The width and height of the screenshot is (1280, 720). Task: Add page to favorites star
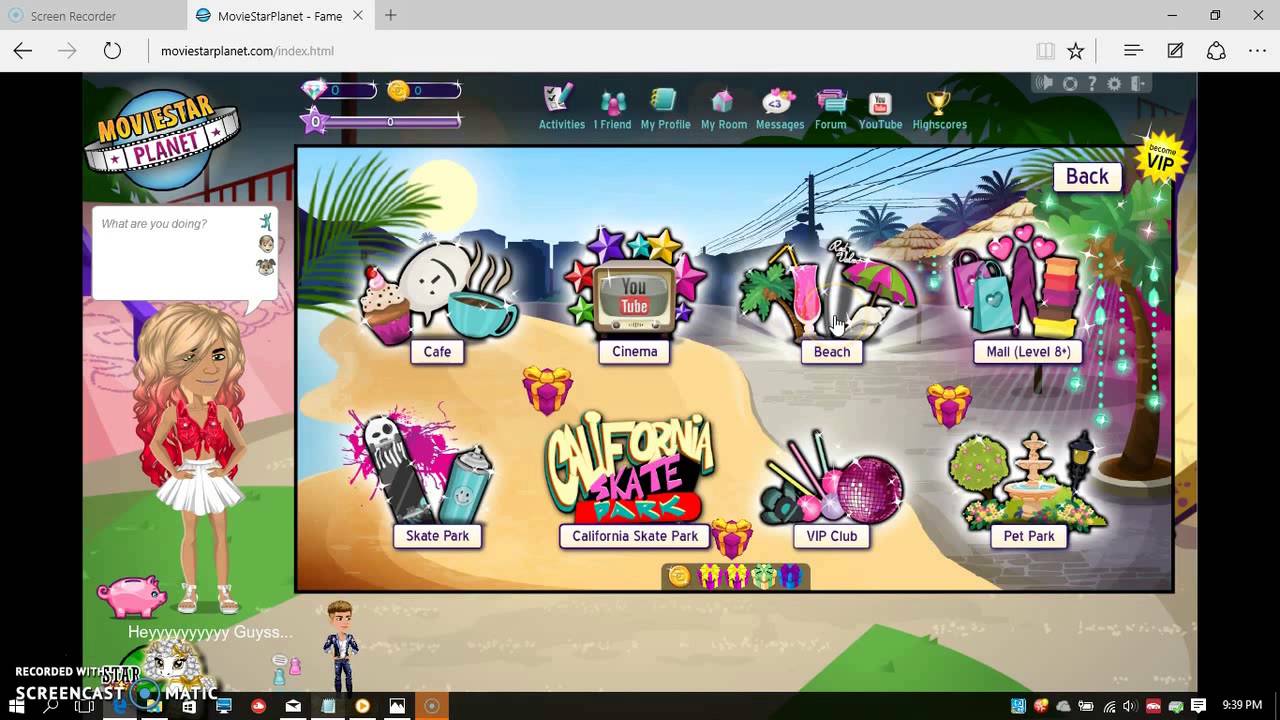(1075, 51)
